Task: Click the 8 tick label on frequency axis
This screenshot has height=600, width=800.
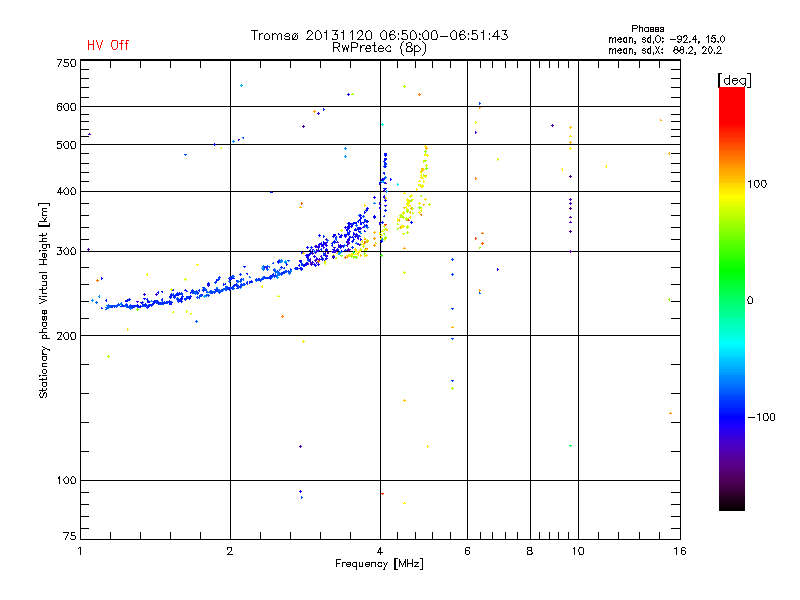Action: click(530, 551)
